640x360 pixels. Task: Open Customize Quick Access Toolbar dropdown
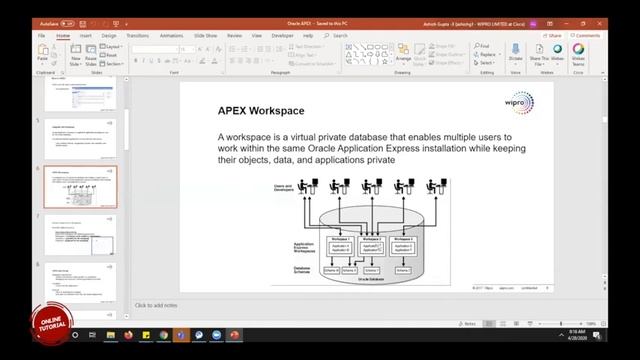[x=127, y=24]
